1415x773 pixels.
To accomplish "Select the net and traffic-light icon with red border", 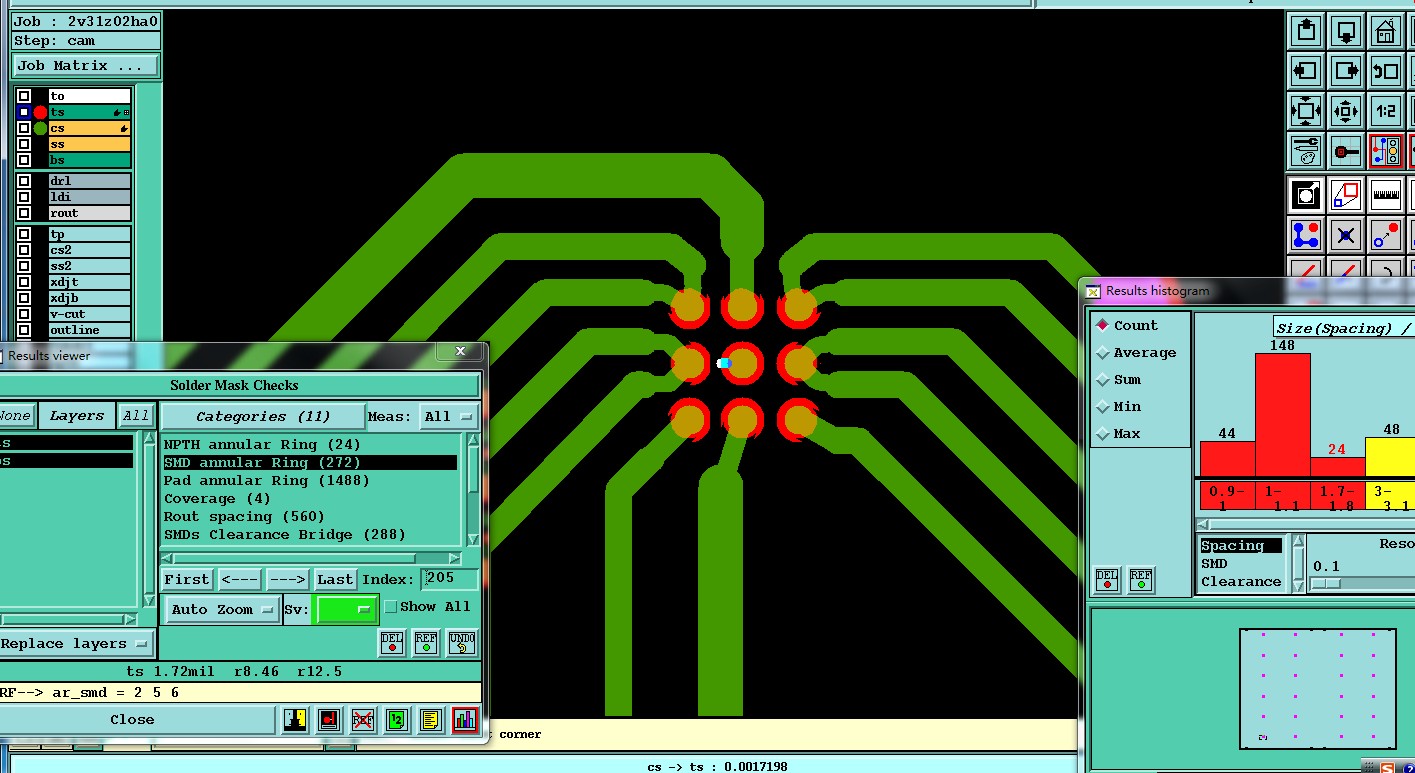I will [x=1386, y=151].
